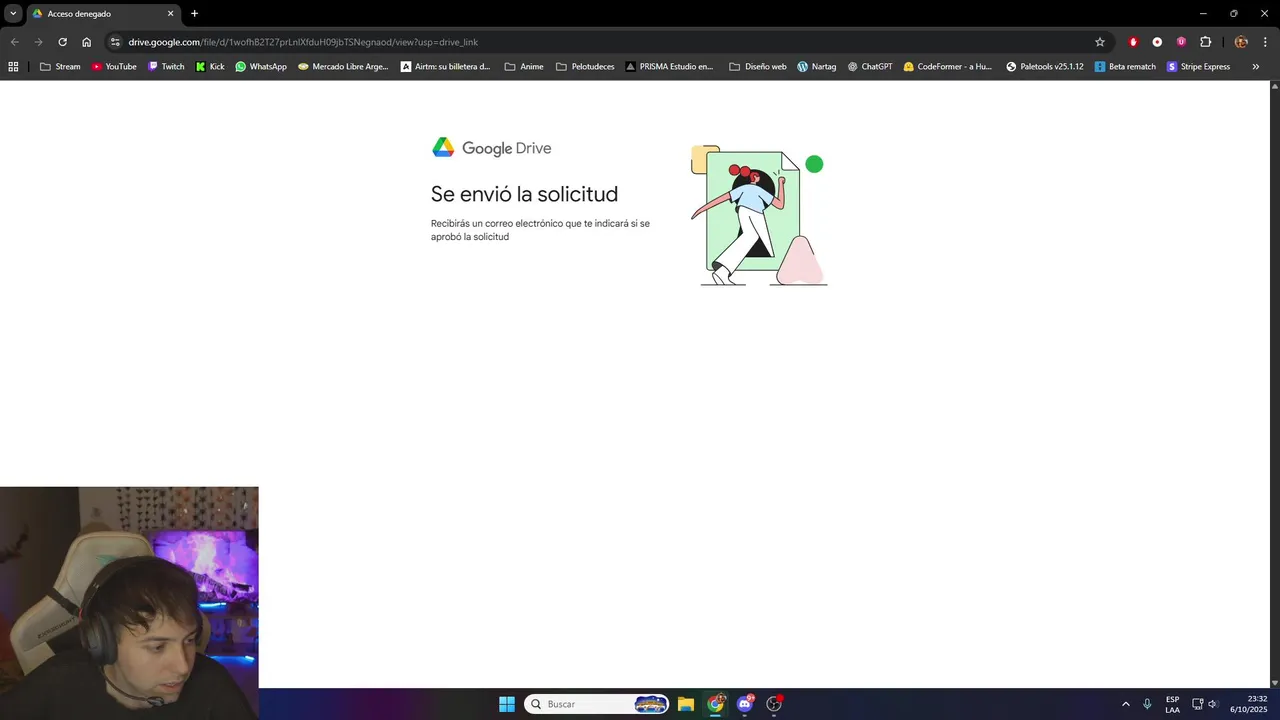Open Google Chrome from the taskbar
The height and width of the screenshot is (720, 1280).
[716, 704]
